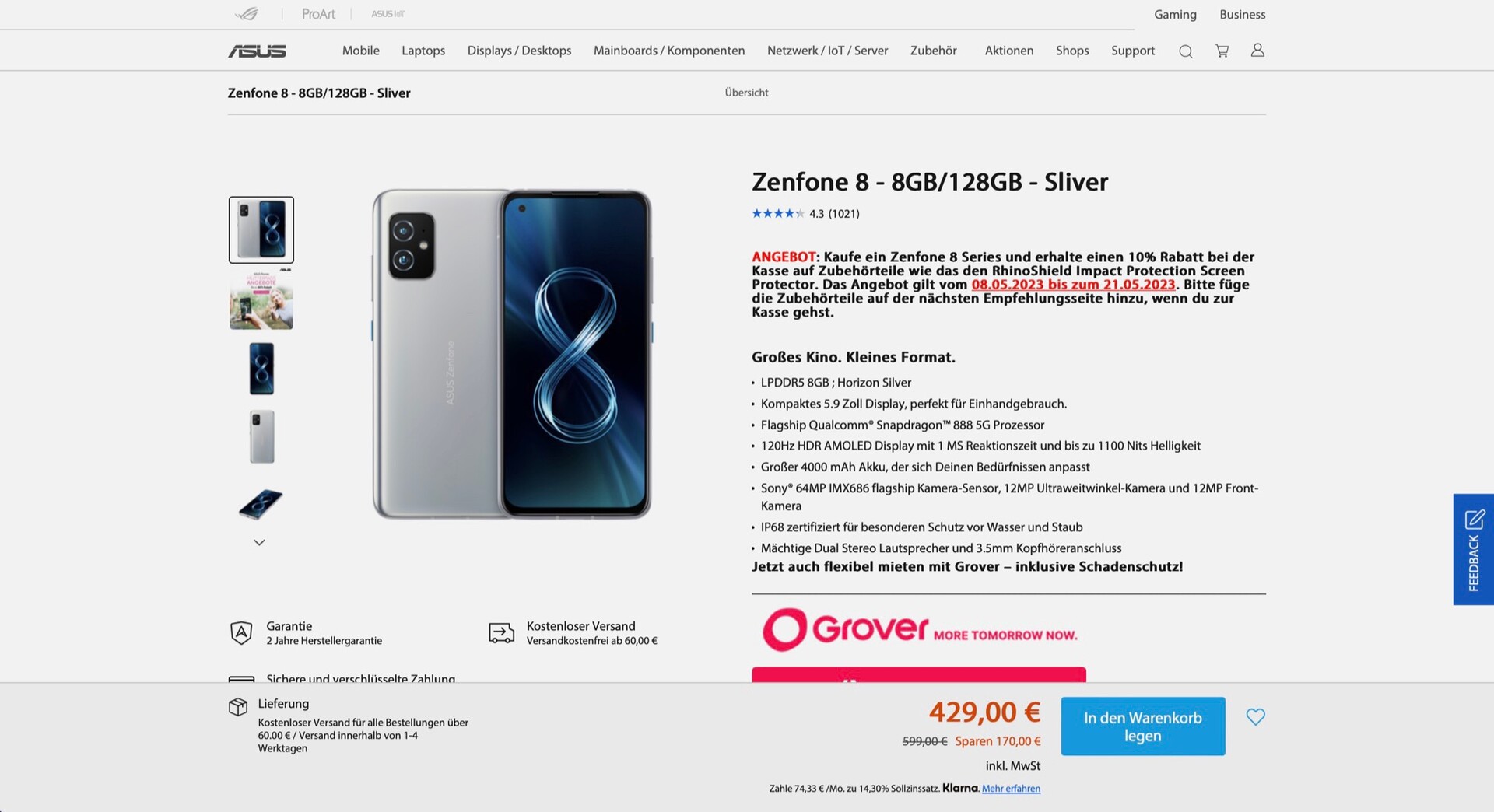Select the Übersicht tab
1494x812 pixels.
746,93
